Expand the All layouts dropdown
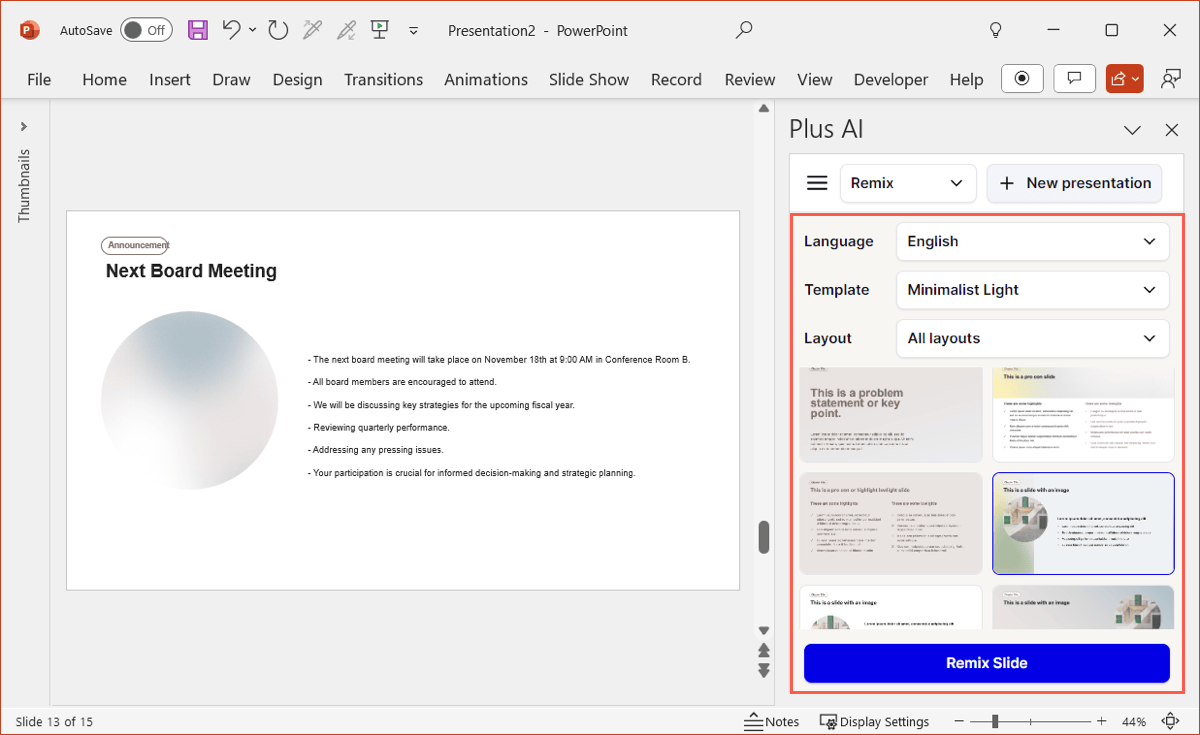 click(1032, 338)
